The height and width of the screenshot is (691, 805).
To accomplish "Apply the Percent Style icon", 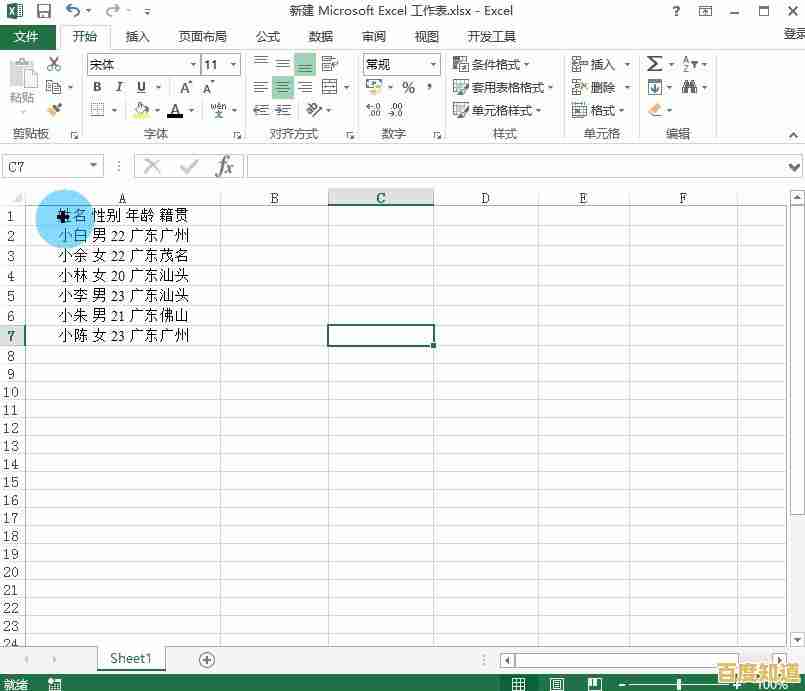I will click(x=410, y=88).
